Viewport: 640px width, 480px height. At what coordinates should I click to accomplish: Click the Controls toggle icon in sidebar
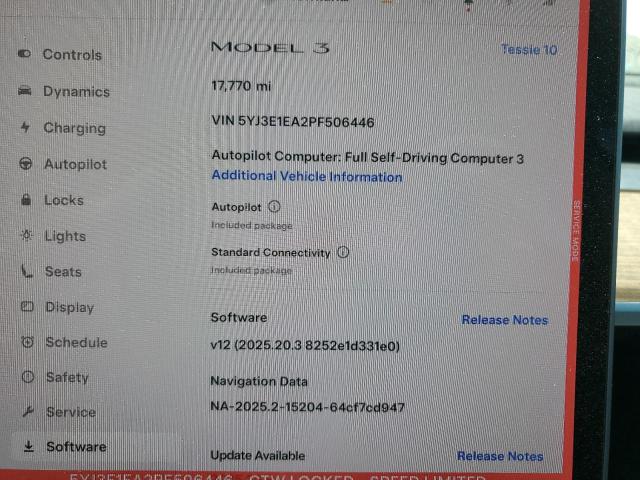click(24, 54)
